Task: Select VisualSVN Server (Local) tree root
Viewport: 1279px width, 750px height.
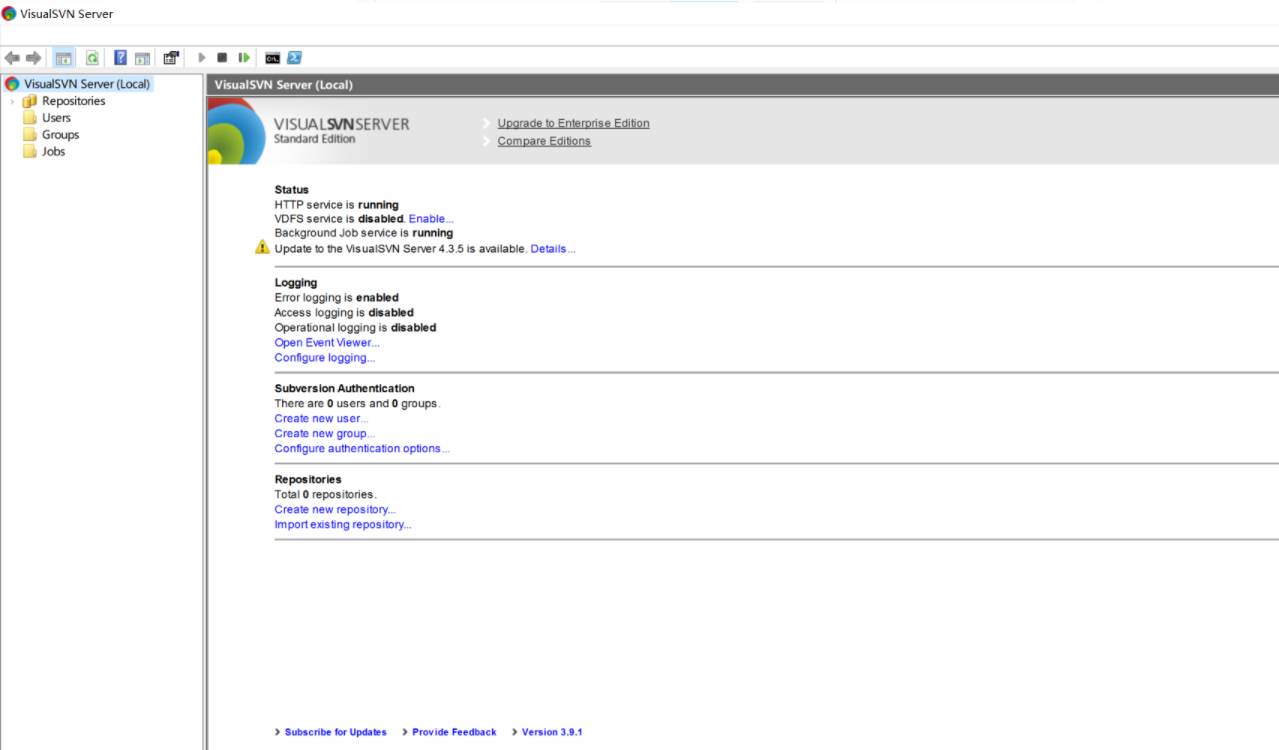Action: [x=87, y=84]
